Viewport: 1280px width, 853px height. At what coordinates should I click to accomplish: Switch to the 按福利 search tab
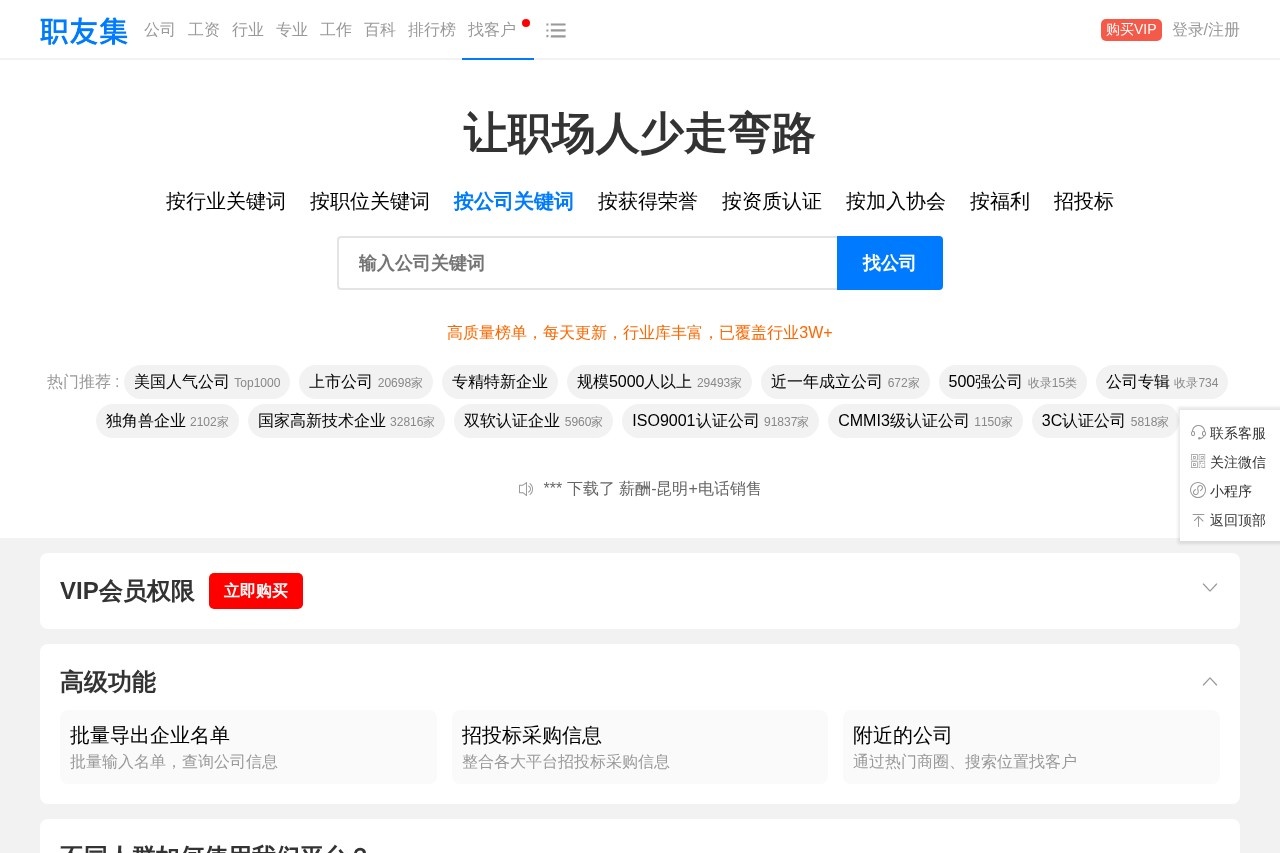(x=1000, y=201)
